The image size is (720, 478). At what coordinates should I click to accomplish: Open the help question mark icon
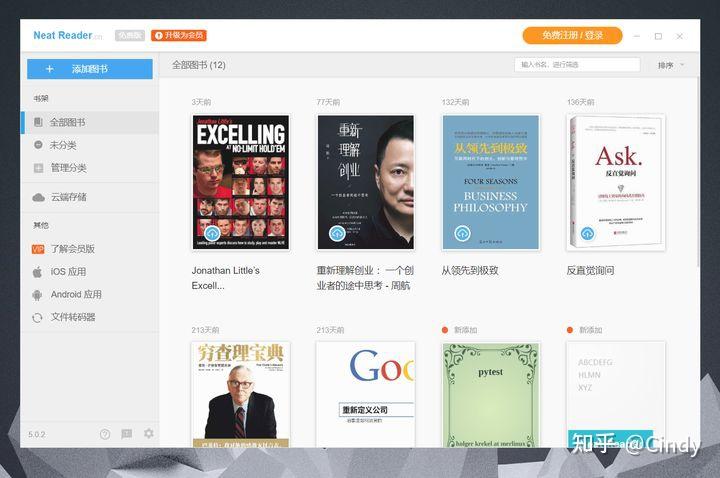(105, 434)
